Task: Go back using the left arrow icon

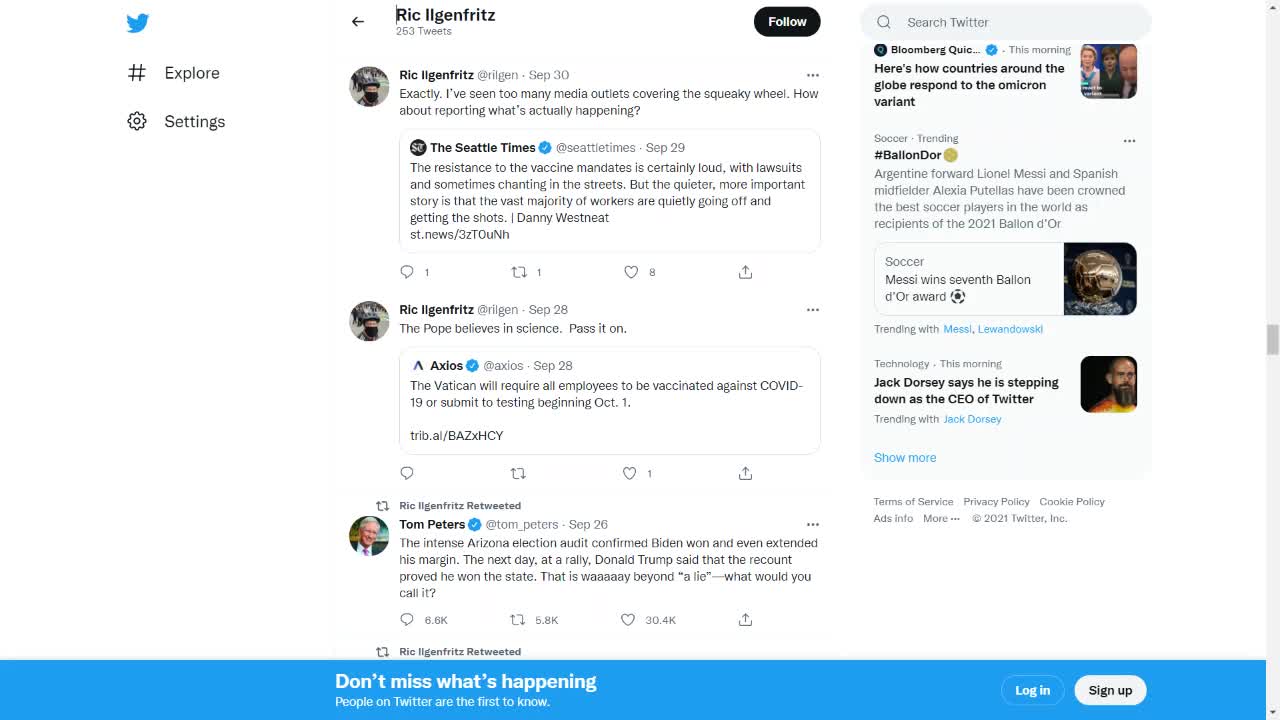Action: [x=358, y=21]
